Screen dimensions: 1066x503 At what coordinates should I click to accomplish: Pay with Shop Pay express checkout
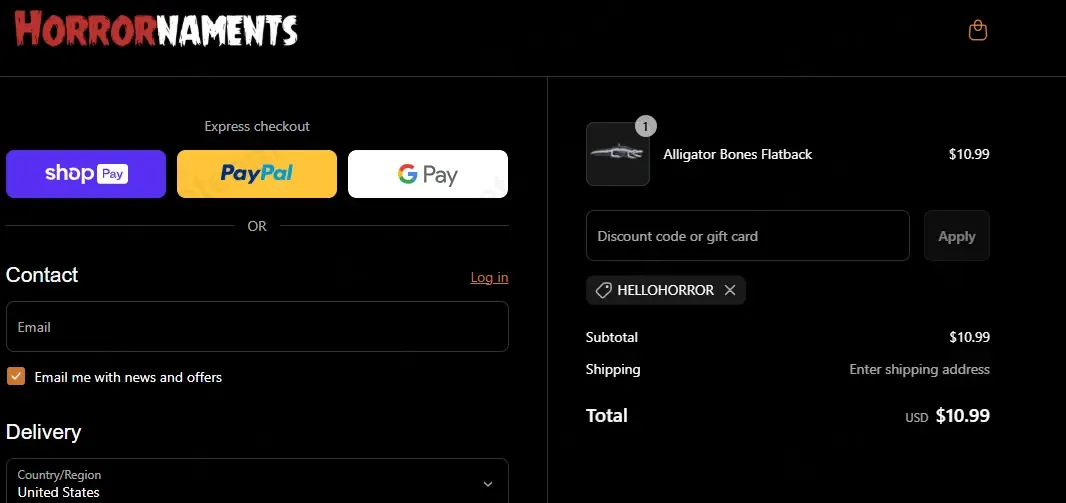coord(86,174)
